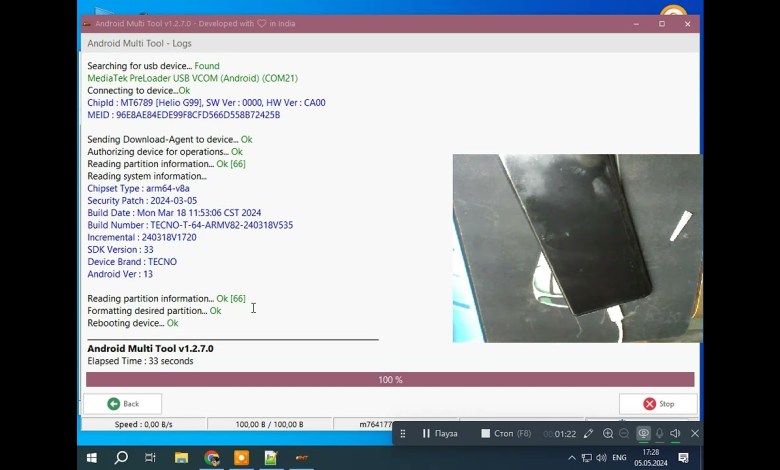Click 'Formatting desired partition... Ok' line

[x=154, y=311]
